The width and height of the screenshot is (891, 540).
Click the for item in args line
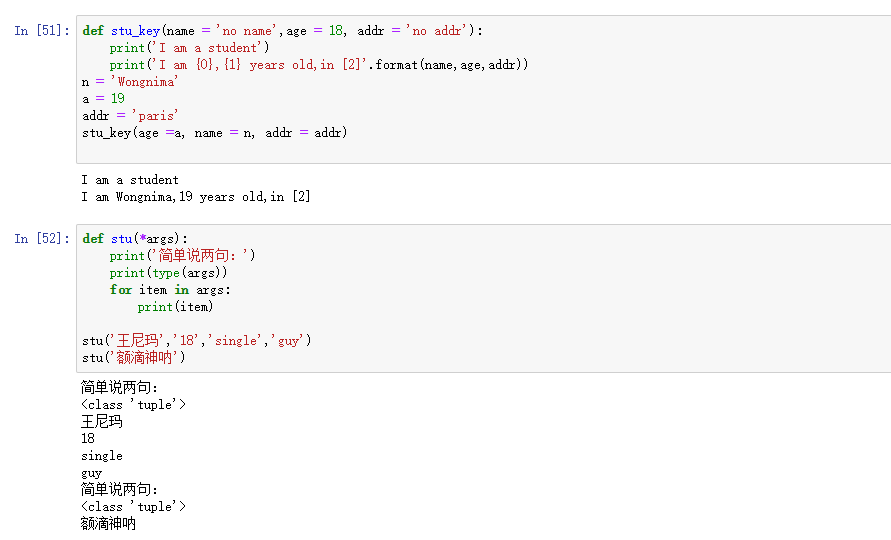point(170,290)
